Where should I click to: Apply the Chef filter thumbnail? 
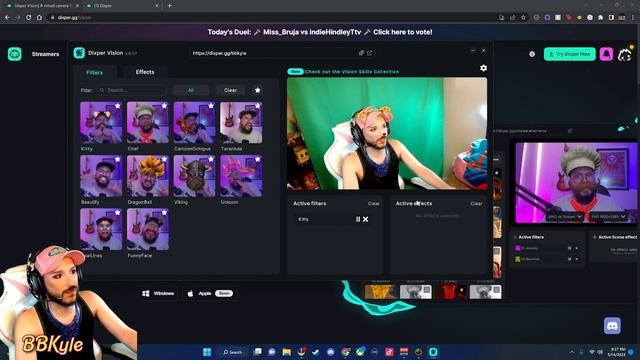click(147, 122)
